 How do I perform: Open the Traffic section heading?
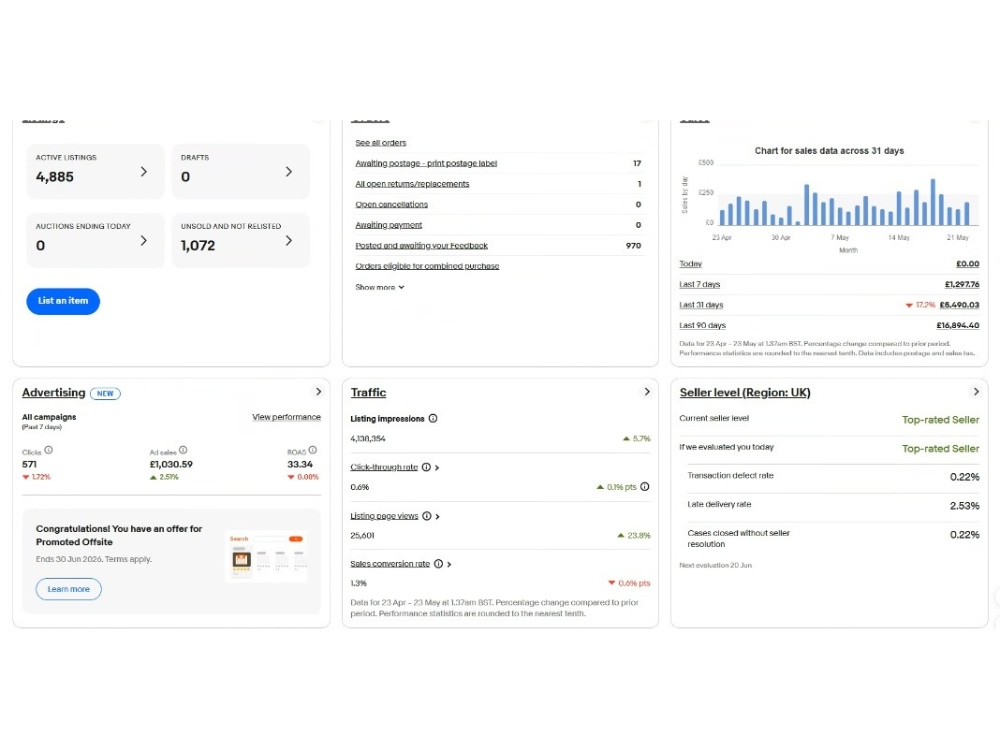[x=369, y=393]
